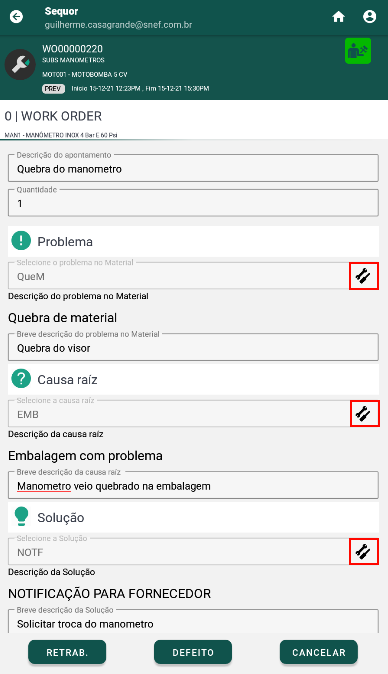Edit 'Breve descrição da causa raíz' field

193,485
